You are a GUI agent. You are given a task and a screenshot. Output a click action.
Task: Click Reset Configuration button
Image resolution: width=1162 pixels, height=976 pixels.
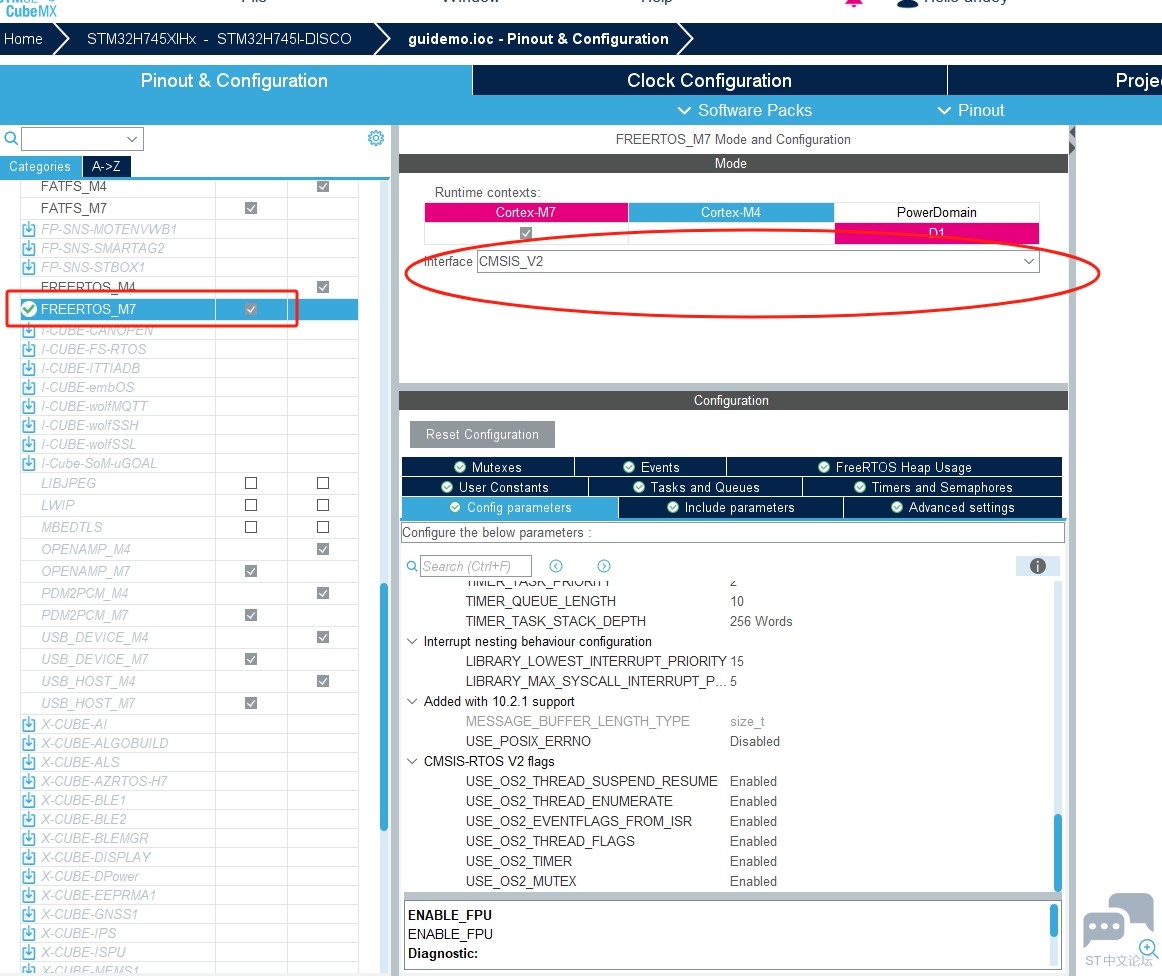pos(482,434)
